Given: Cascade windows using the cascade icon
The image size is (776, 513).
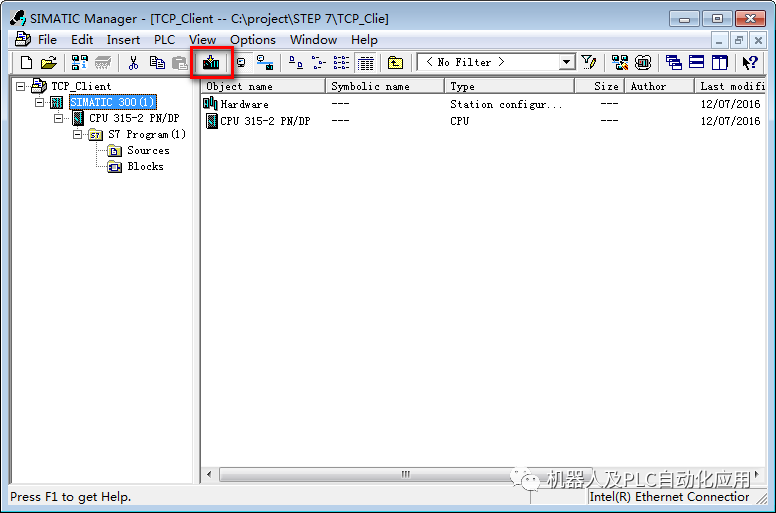Looking at the screenshot, I should tap(674, 62).
